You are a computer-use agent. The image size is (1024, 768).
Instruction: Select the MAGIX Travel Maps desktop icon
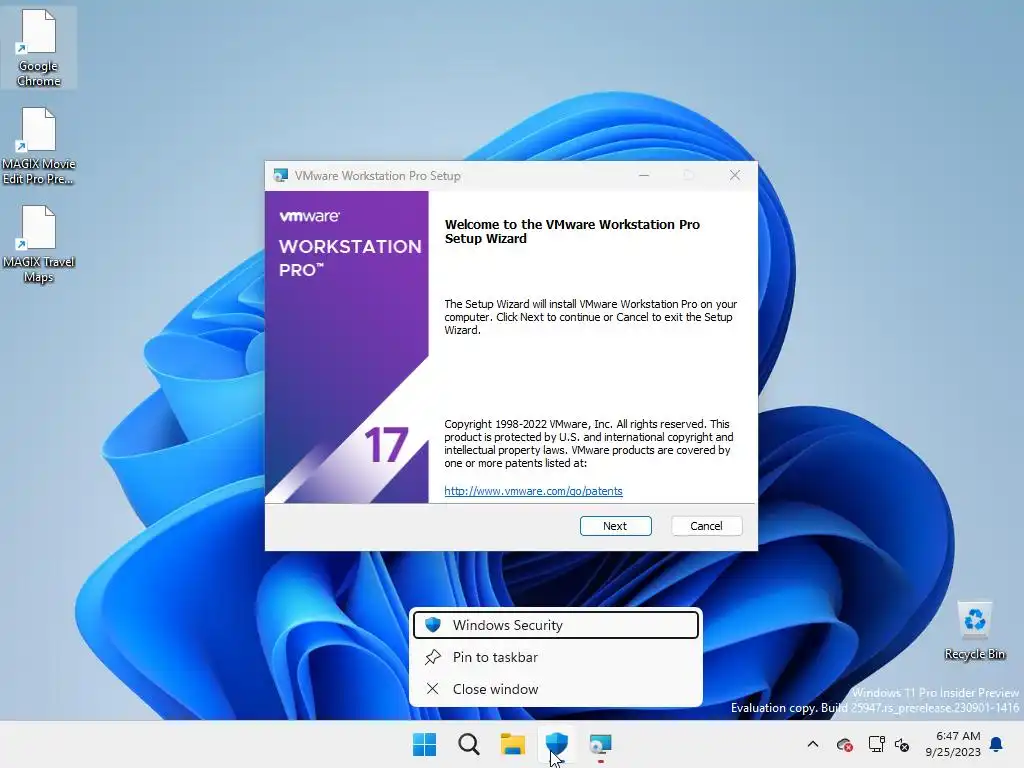click(x=39, y=244)
